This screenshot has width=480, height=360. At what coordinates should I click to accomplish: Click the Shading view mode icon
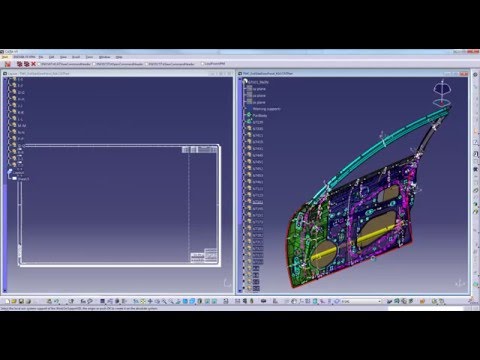point(199,301)
